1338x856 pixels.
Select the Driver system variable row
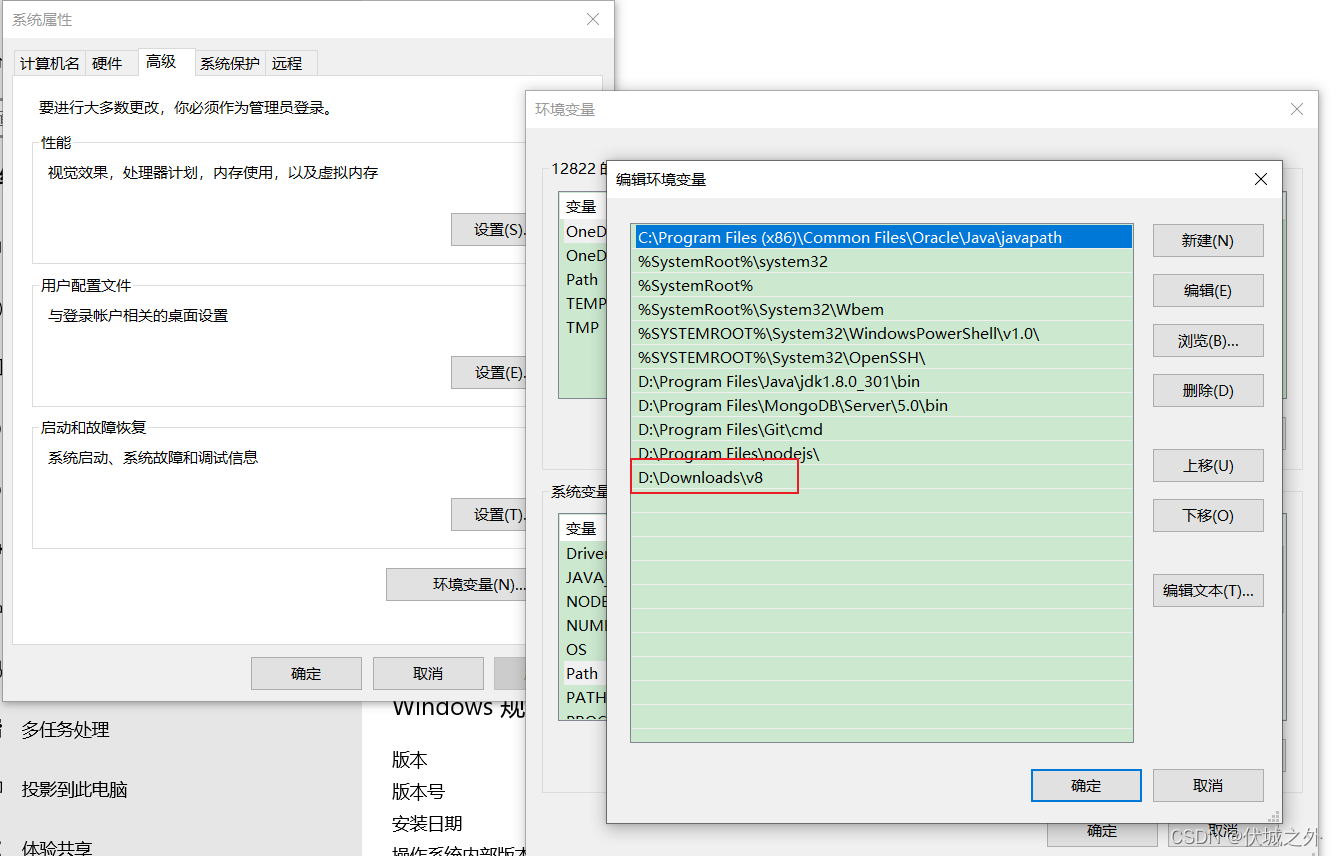tap(584, 554)
